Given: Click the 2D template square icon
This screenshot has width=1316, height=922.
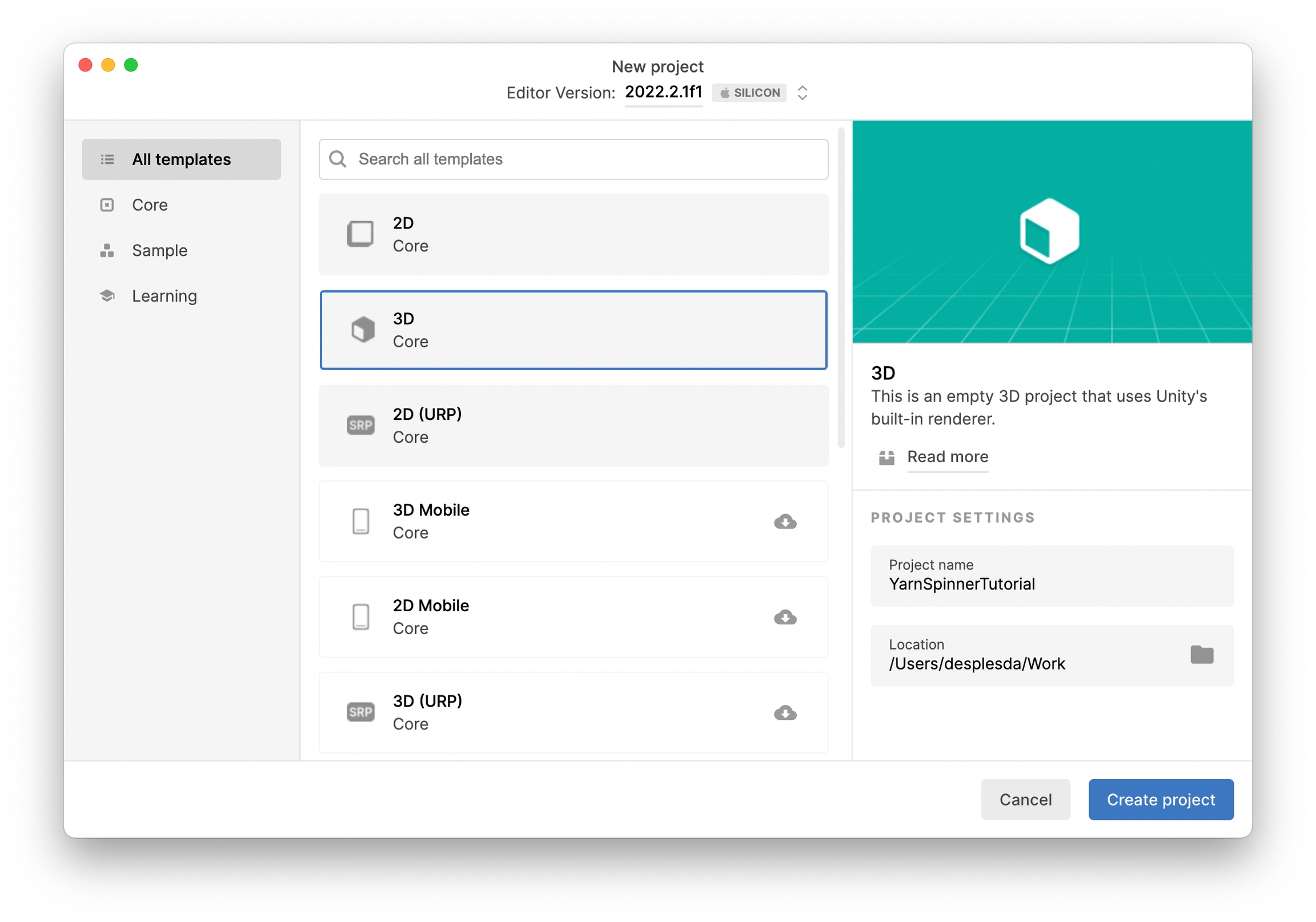Looking at the screenshot, I should point(360,234).
